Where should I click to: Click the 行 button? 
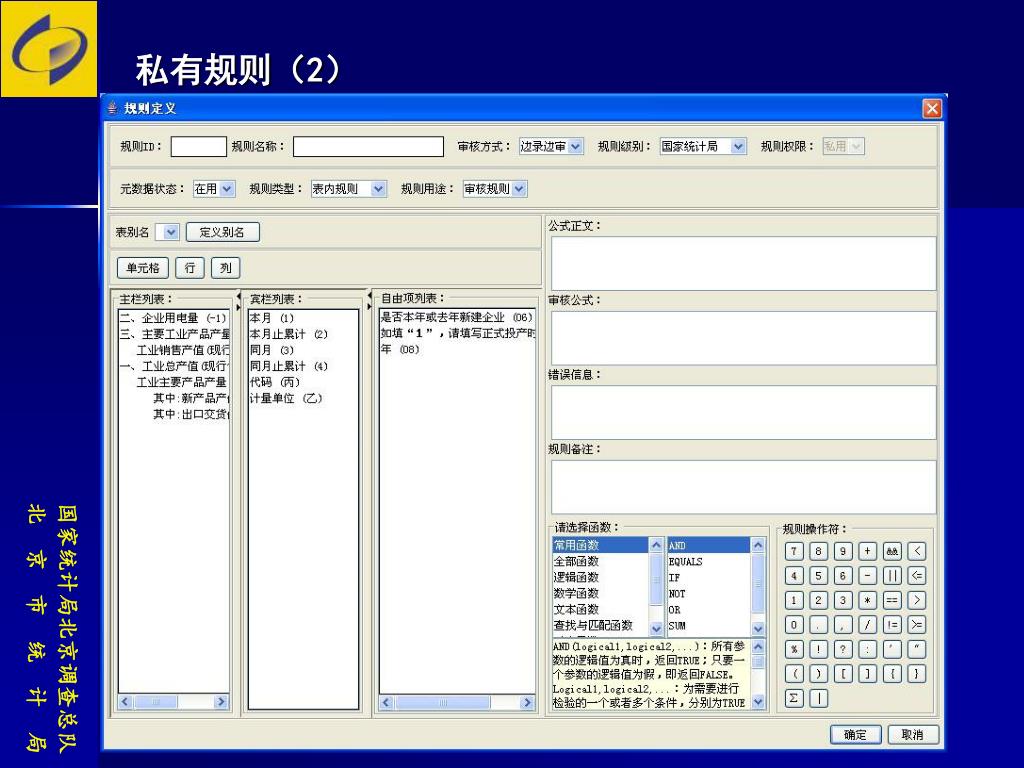[x=189, y=268]
